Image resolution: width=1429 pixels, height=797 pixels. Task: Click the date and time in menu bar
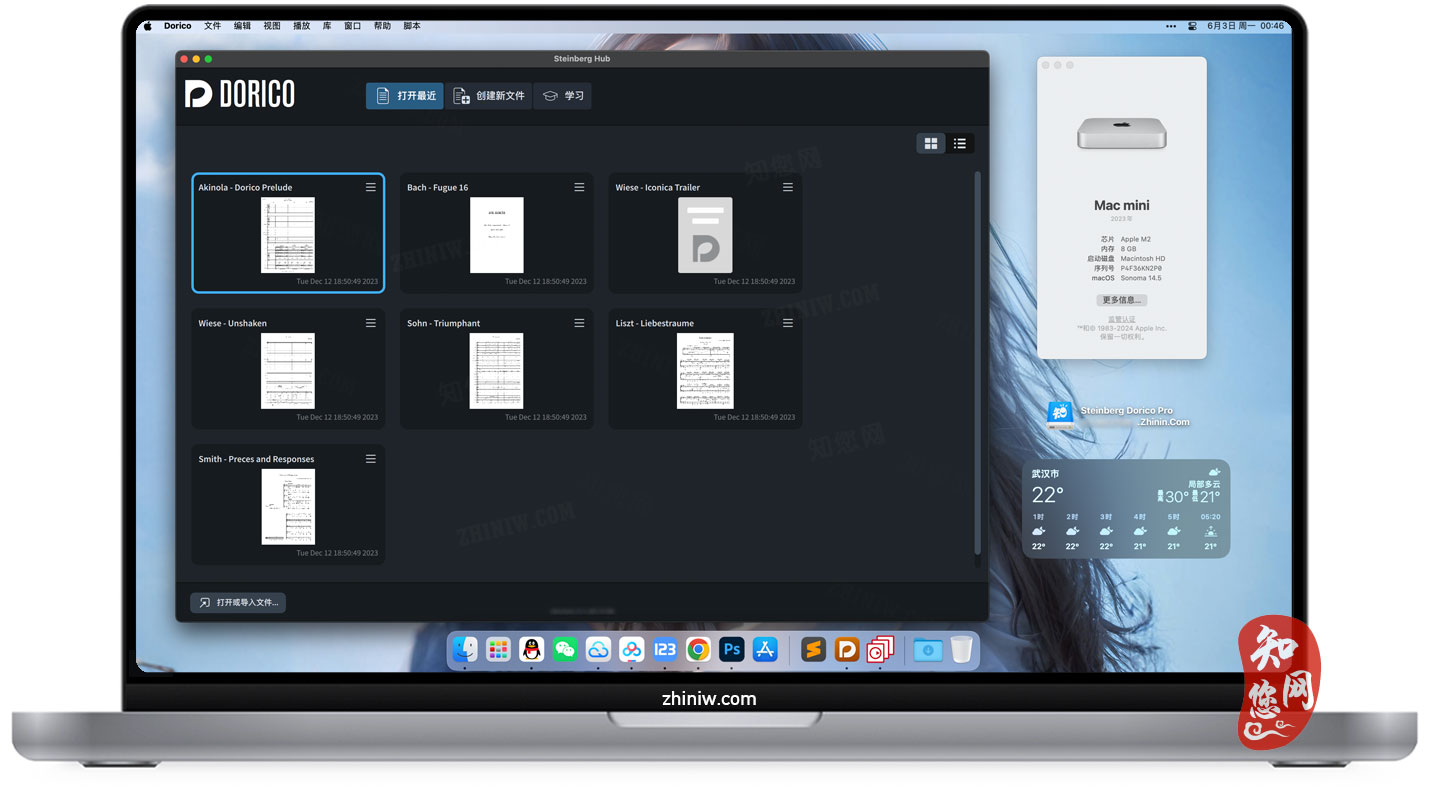[1246, 26]
